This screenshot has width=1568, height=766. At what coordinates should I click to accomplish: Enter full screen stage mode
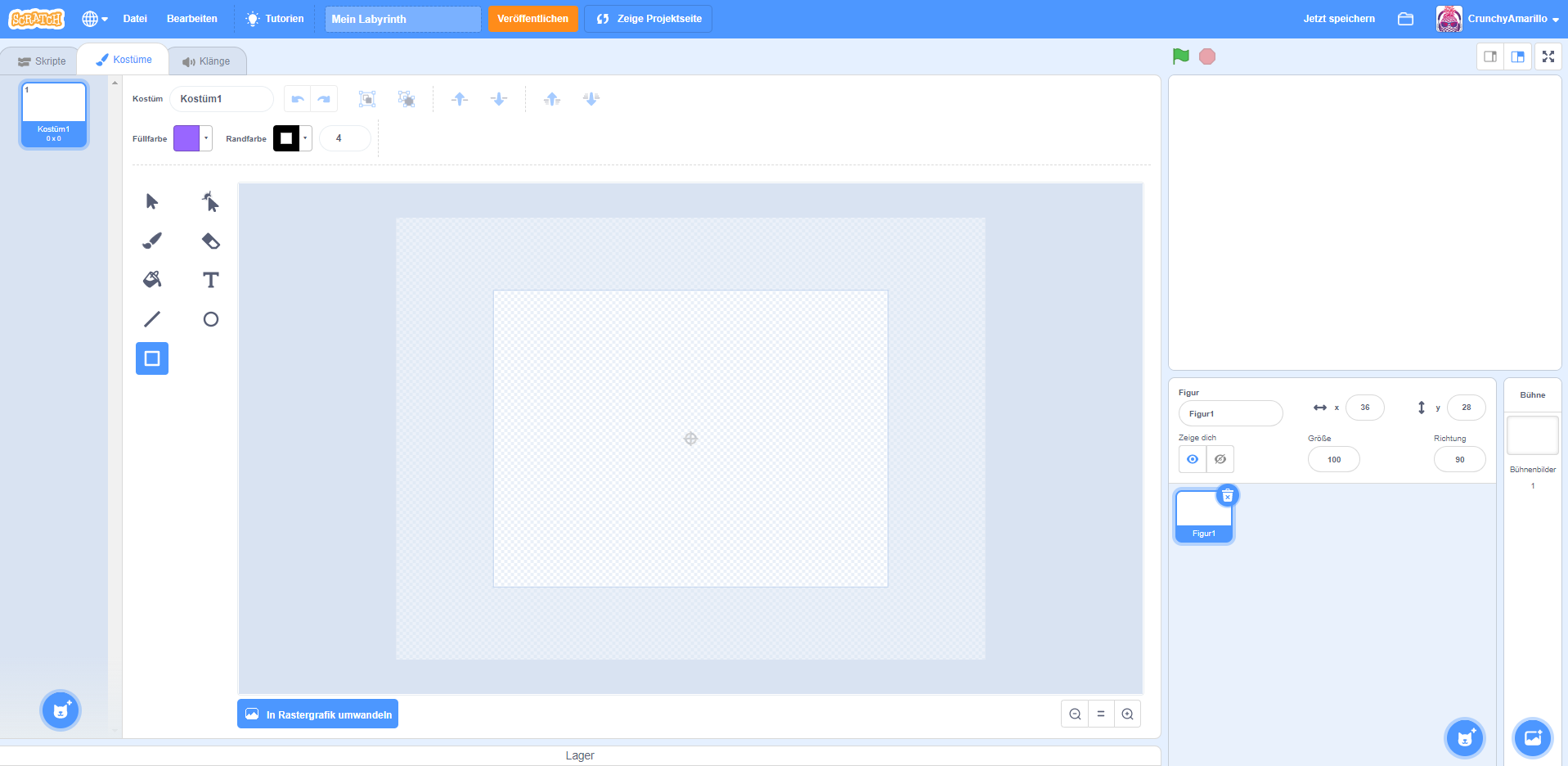click(1548, 56)
